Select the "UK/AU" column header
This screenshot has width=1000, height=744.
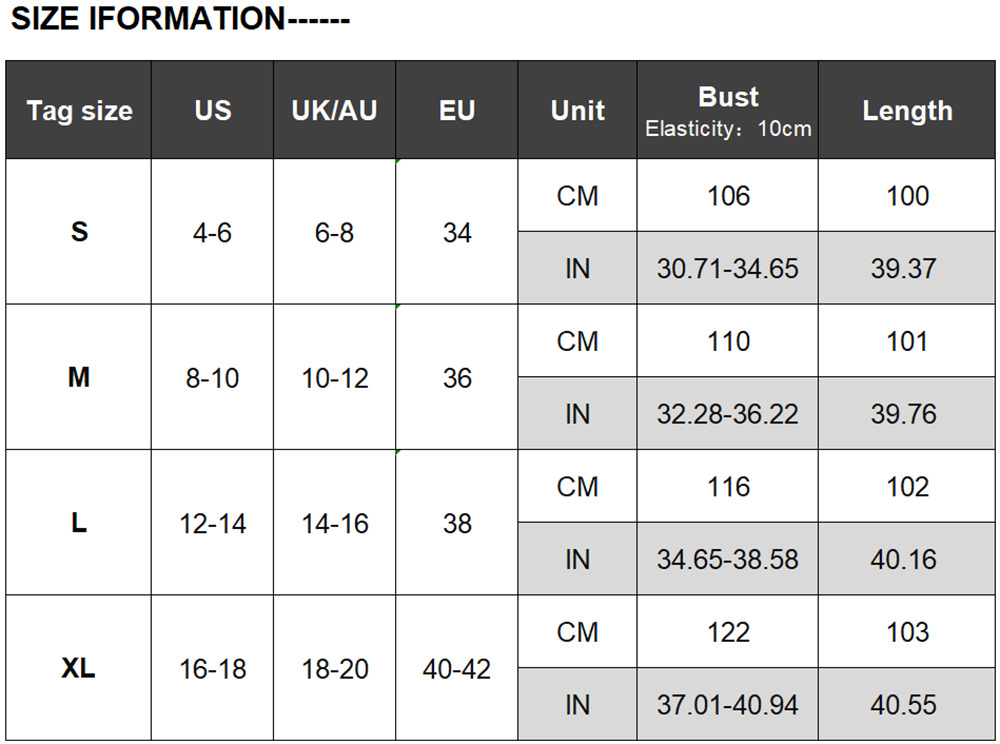pos(335,111)
